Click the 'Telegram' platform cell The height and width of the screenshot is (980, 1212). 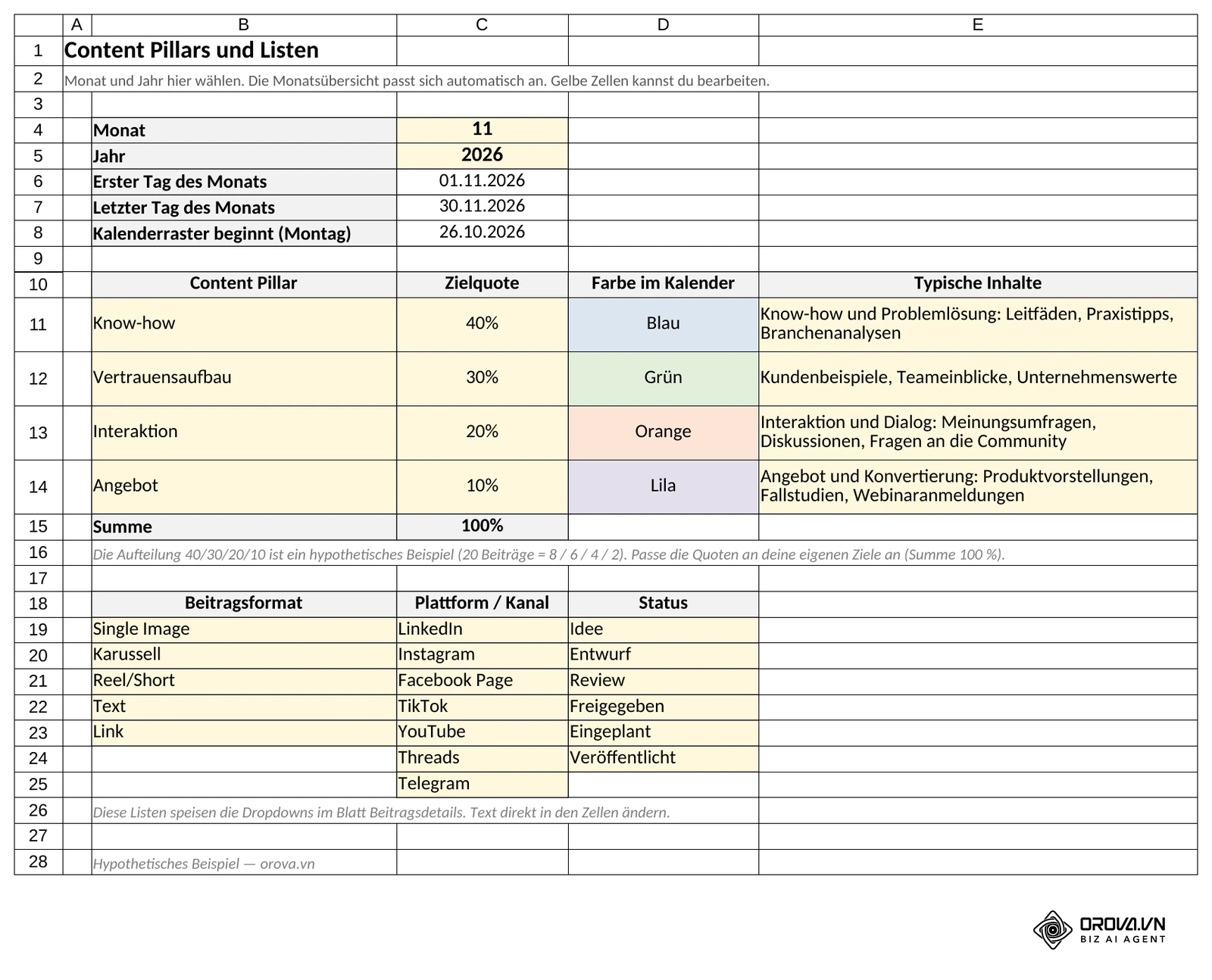(x=482, y=785)
